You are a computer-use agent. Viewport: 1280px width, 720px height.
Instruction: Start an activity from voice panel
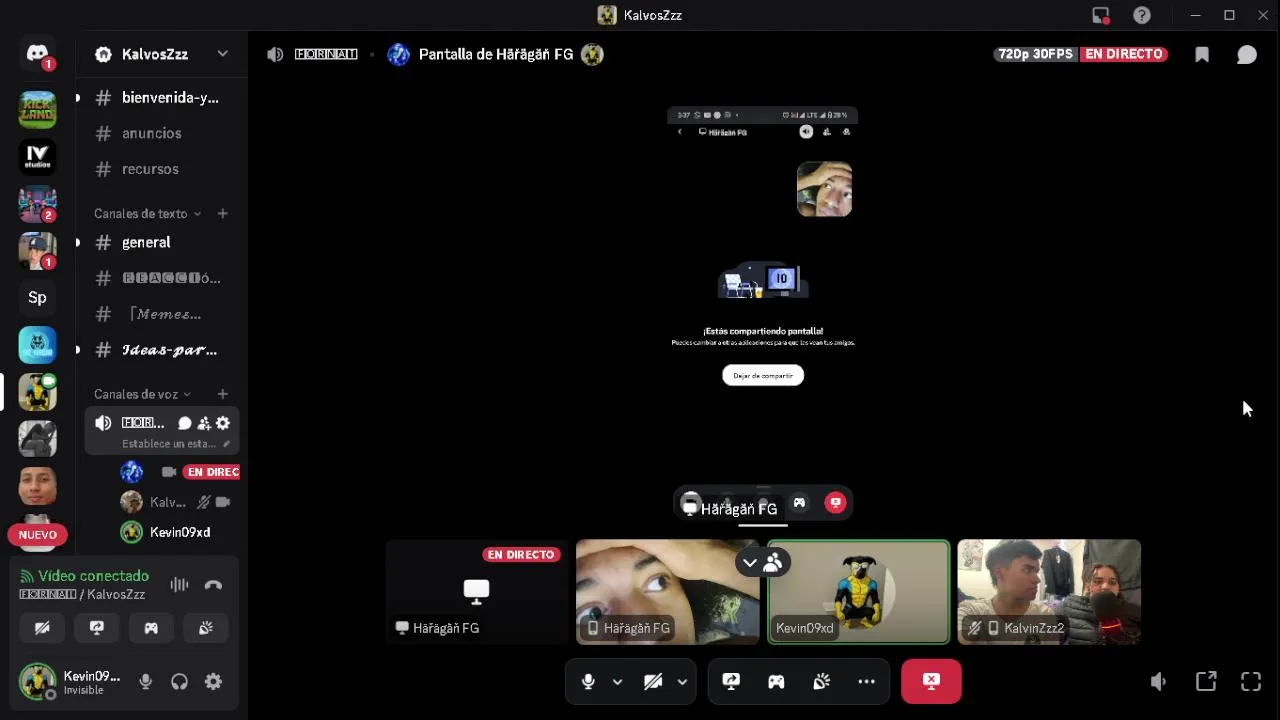point(151,628)
